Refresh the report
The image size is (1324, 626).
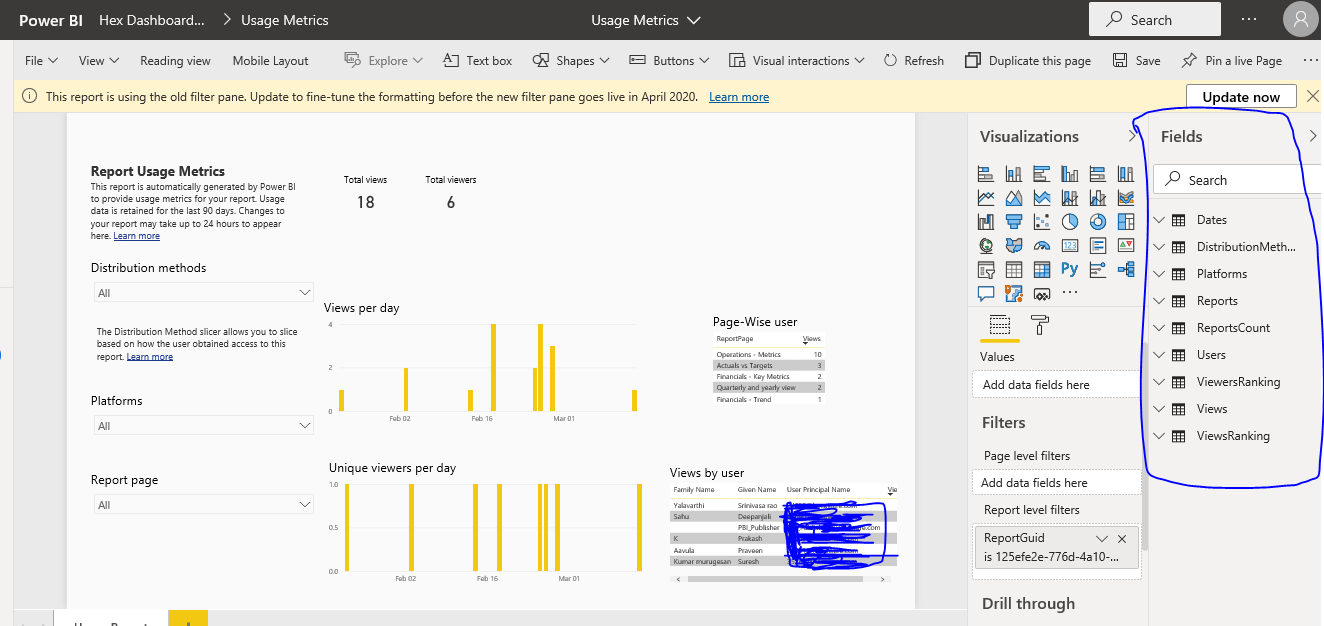[x=914, y=61]
